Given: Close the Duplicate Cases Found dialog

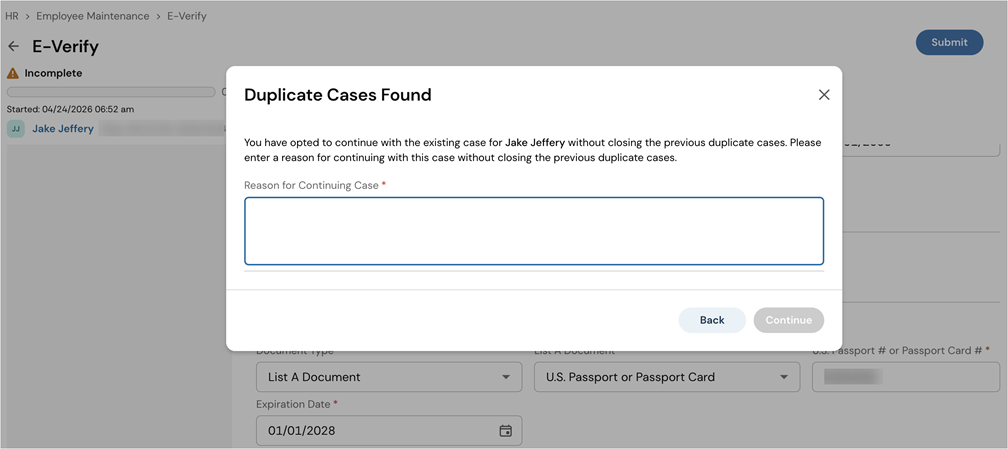Looking at the screenshot, I should [x=824, y=95].
